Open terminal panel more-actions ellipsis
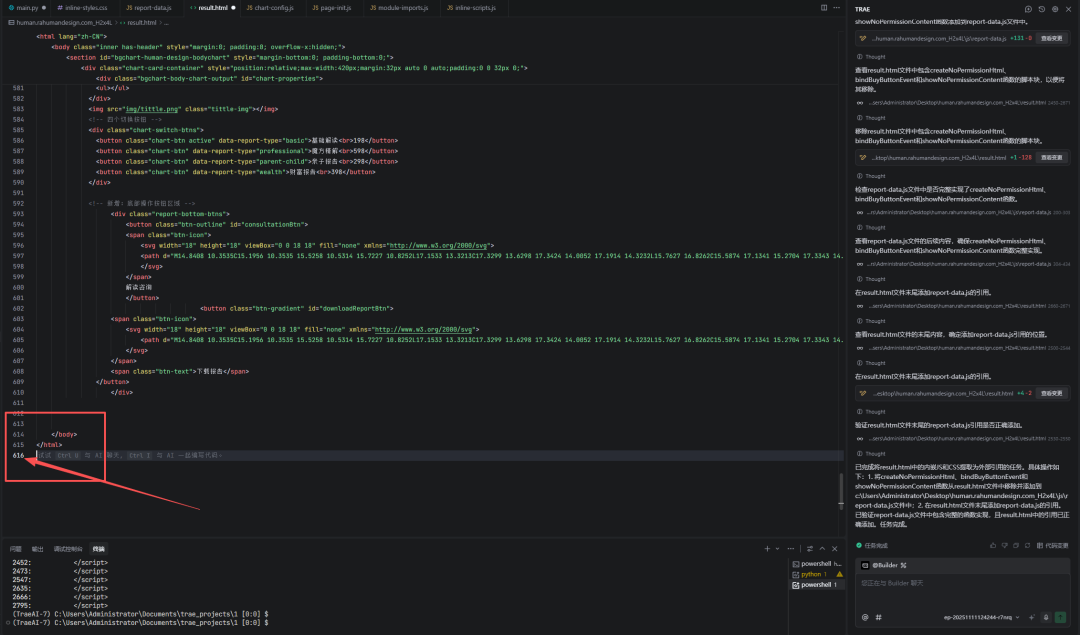 tap(791, 549)
